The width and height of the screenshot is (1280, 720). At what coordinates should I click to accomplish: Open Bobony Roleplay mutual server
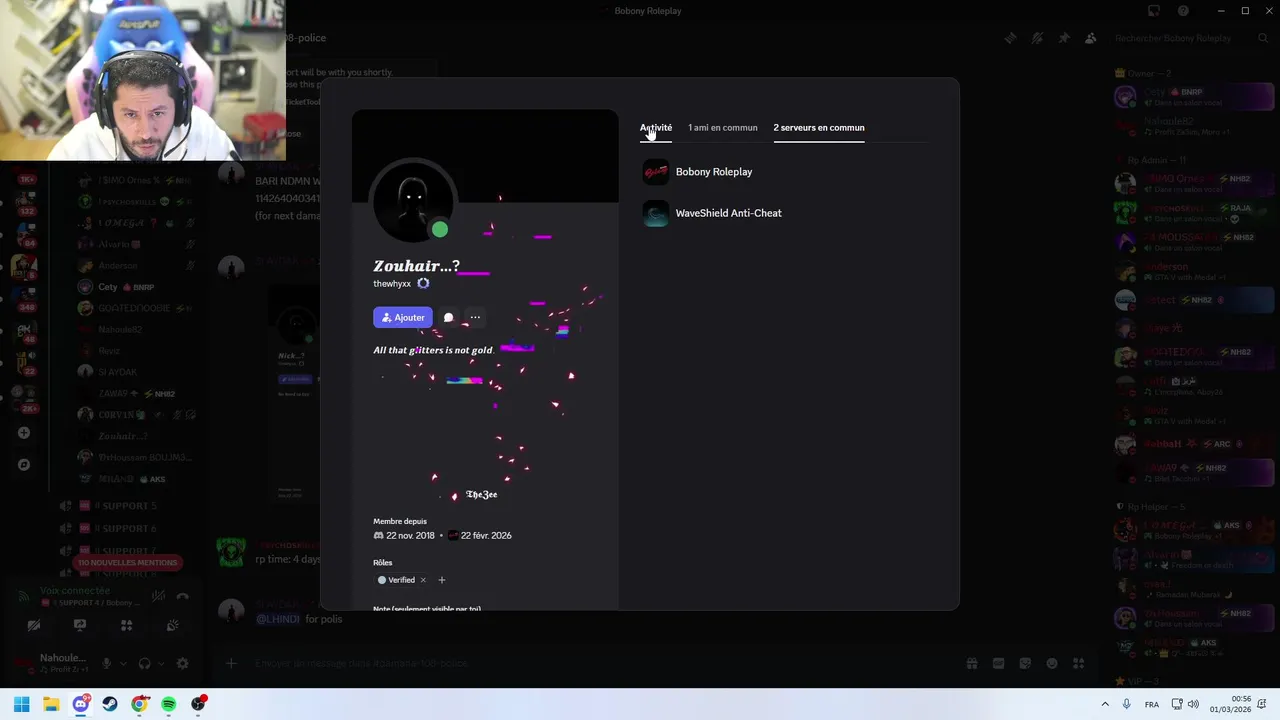coord(698,172)
